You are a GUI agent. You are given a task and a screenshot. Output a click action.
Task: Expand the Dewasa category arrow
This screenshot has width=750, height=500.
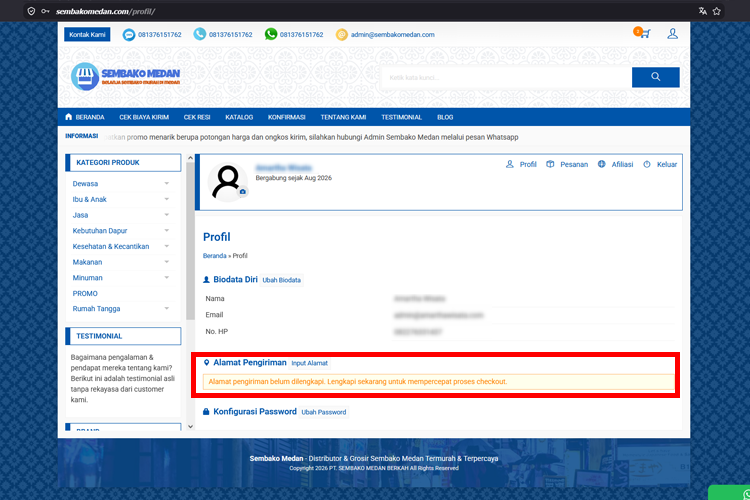(166, 183)
